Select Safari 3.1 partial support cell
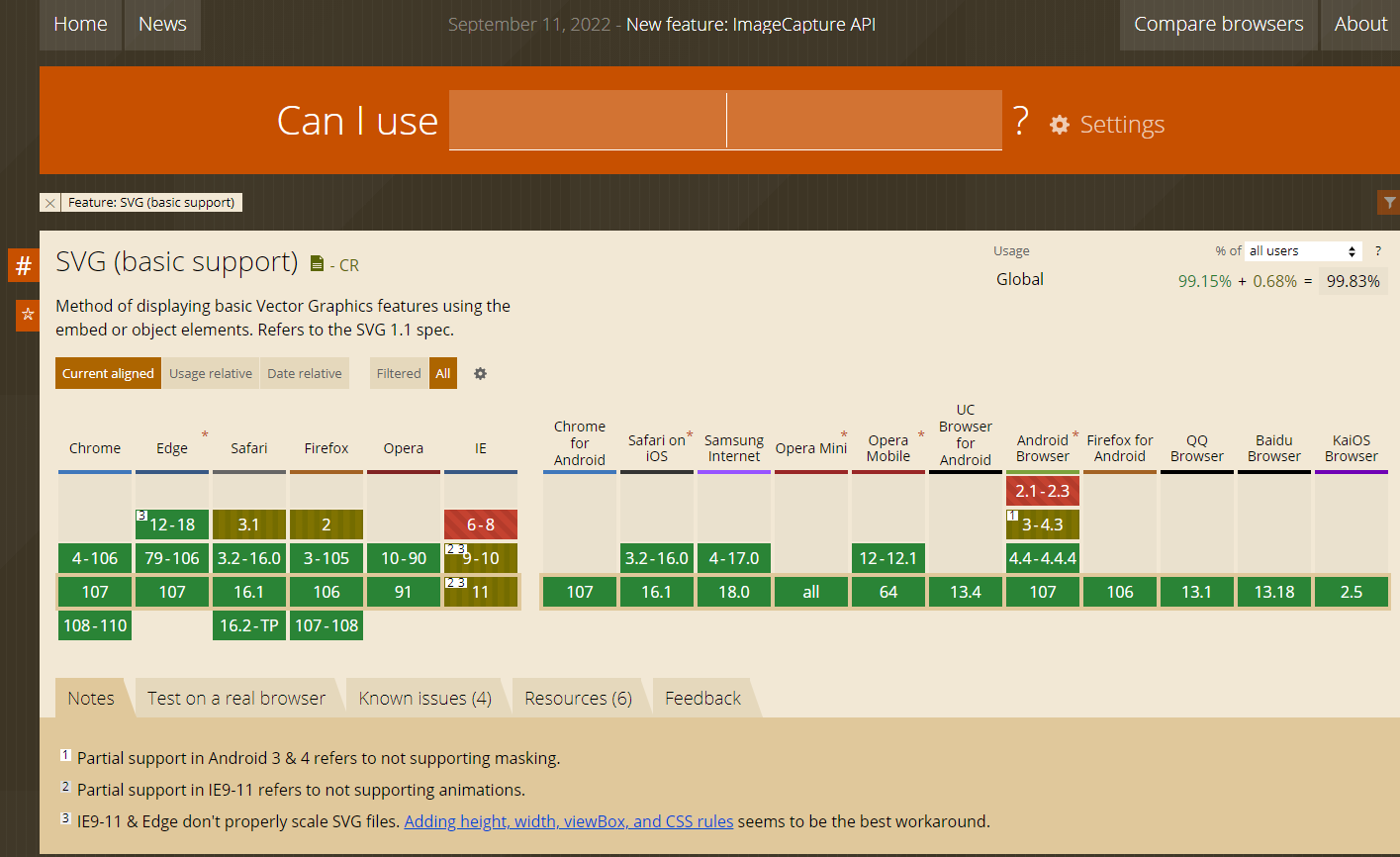The width and height of the screenshot is (1400, 857). (x=249, y=524)
